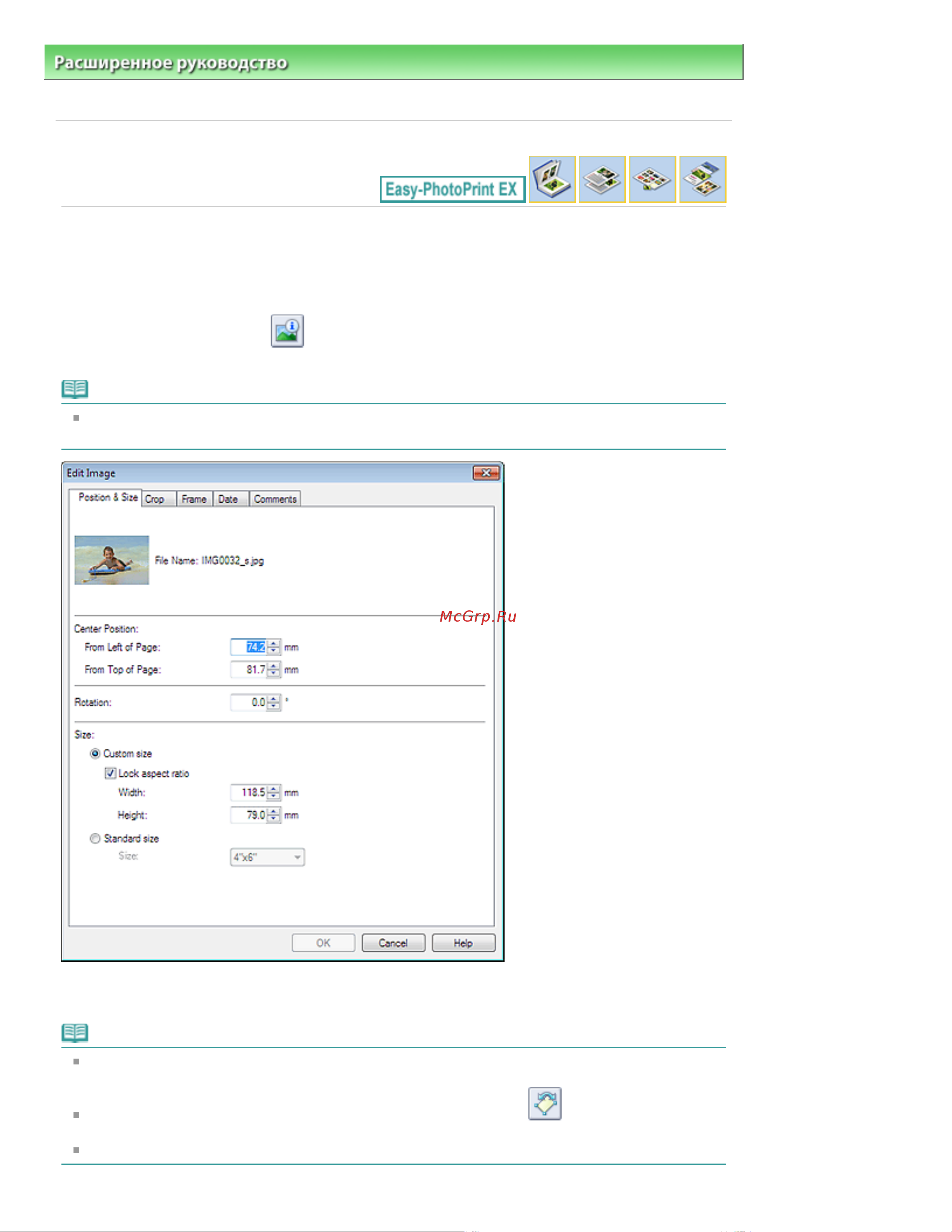Click the Album photo book icon
The width and height of the screenshot is (952, 1232).
point(552,179)
